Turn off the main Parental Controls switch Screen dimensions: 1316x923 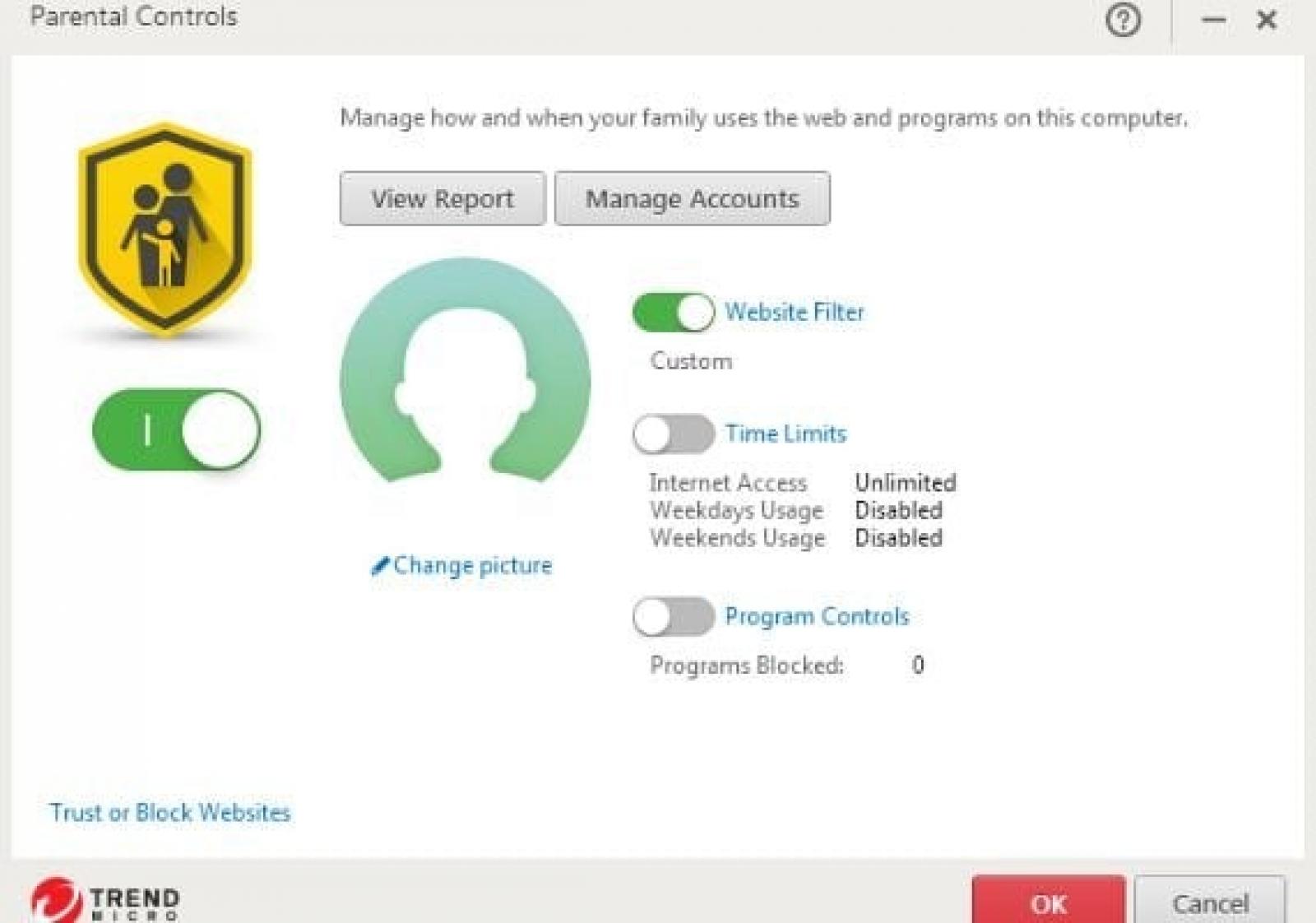[176, 430]
